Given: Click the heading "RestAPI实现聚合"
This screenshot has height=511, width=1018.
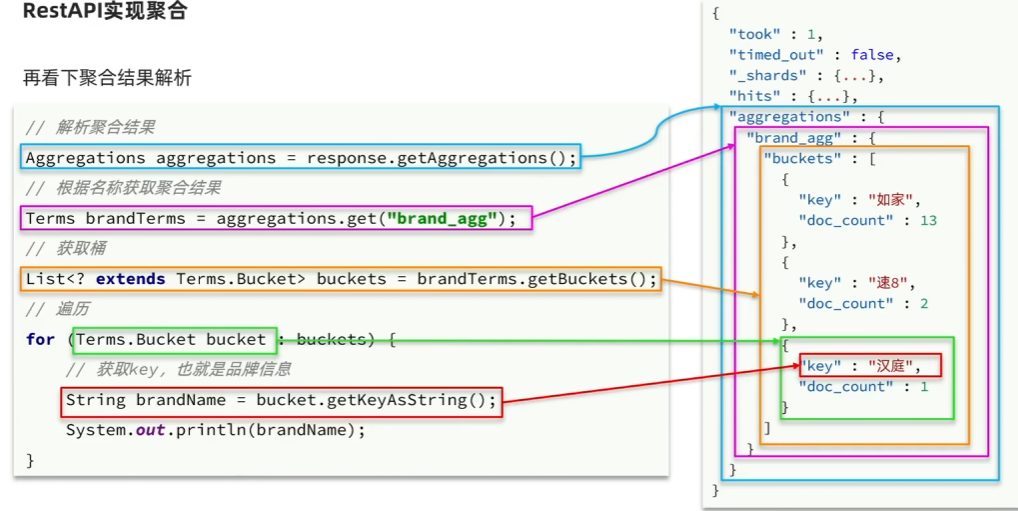Looking at the screenshot, I should pyautogui.click(x=105, y=10).
